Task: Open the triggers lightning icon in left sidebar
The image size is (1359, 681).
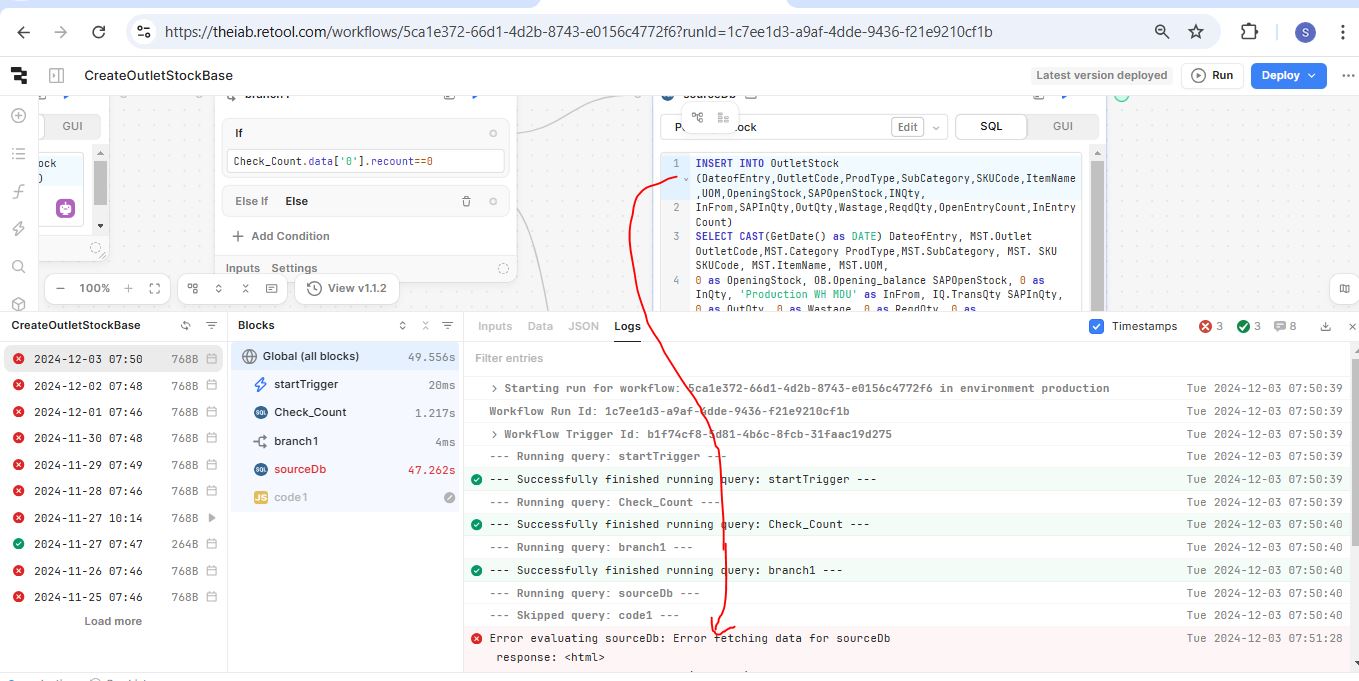Action: [x=18, y=229]
